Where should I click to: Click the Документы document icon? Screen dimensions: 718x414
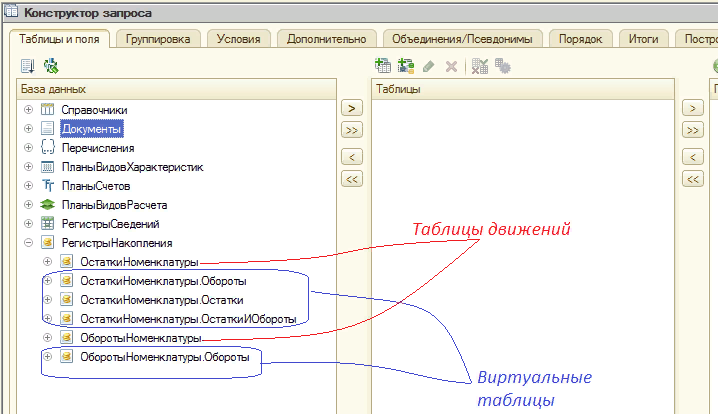point(48,128)
